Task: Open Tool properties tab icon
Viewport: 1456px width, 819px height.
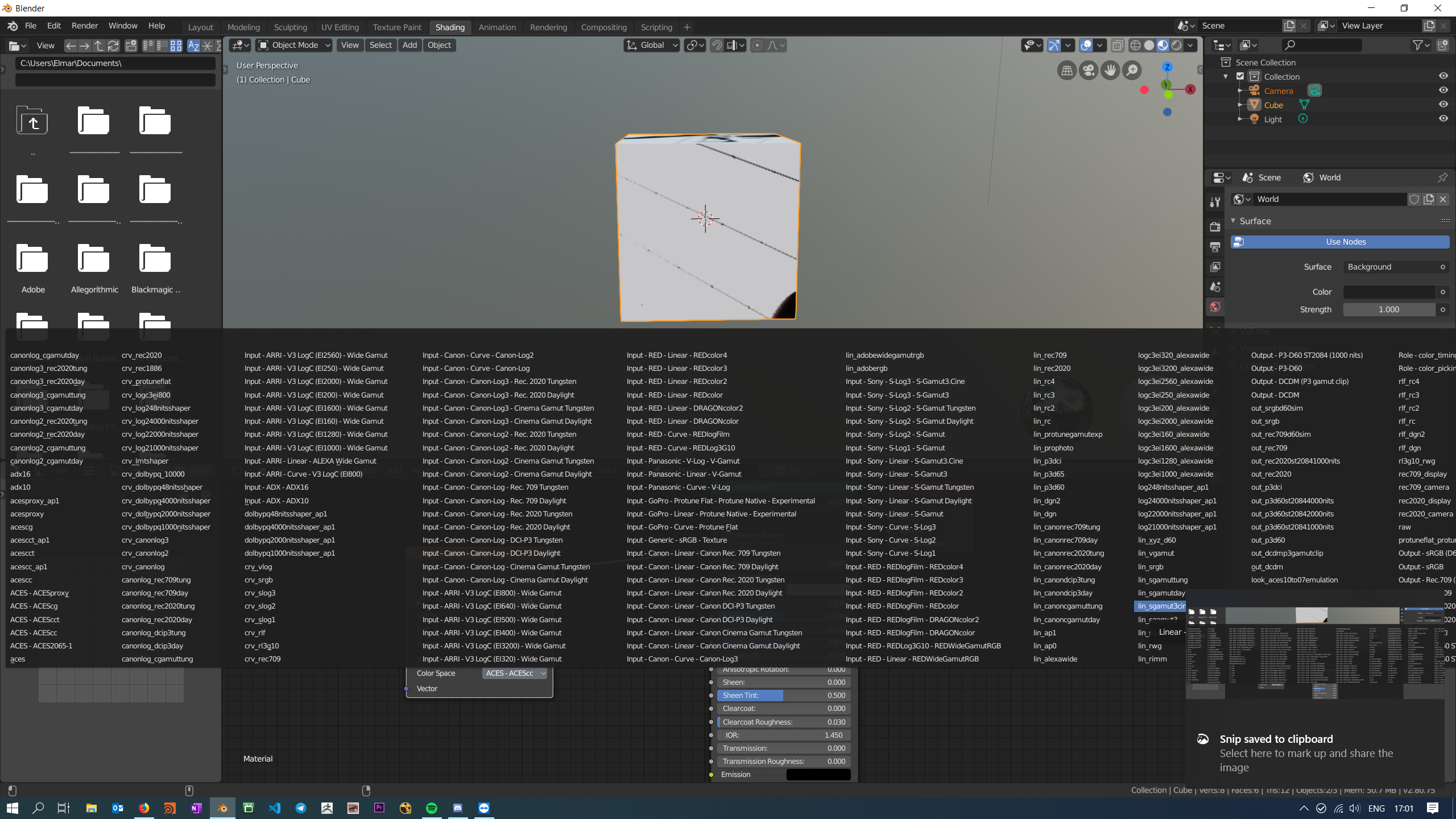Action: pos(1215,201)
